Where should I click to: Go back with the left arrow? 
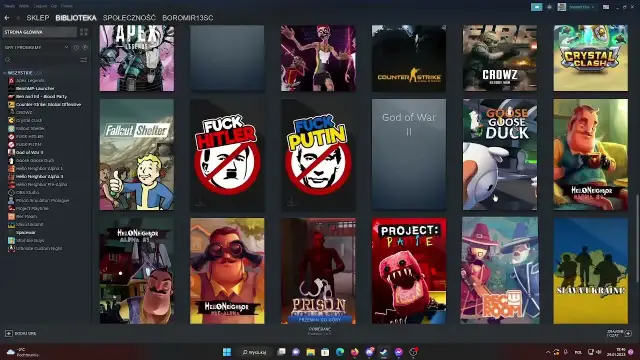point(7,18)
